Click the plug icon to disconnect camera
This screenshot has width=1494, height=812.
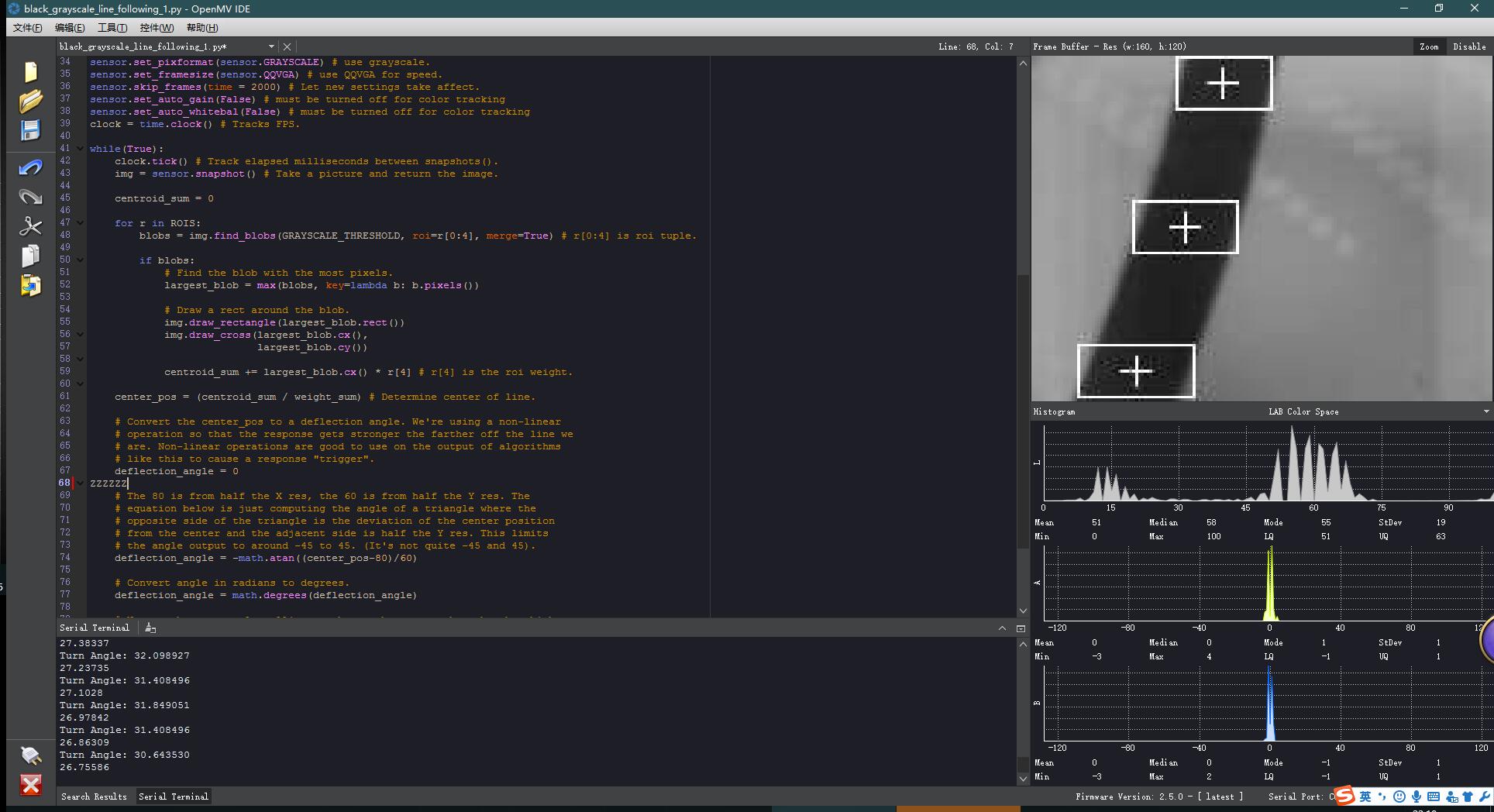pyautogui.click(x=30, y=755)
